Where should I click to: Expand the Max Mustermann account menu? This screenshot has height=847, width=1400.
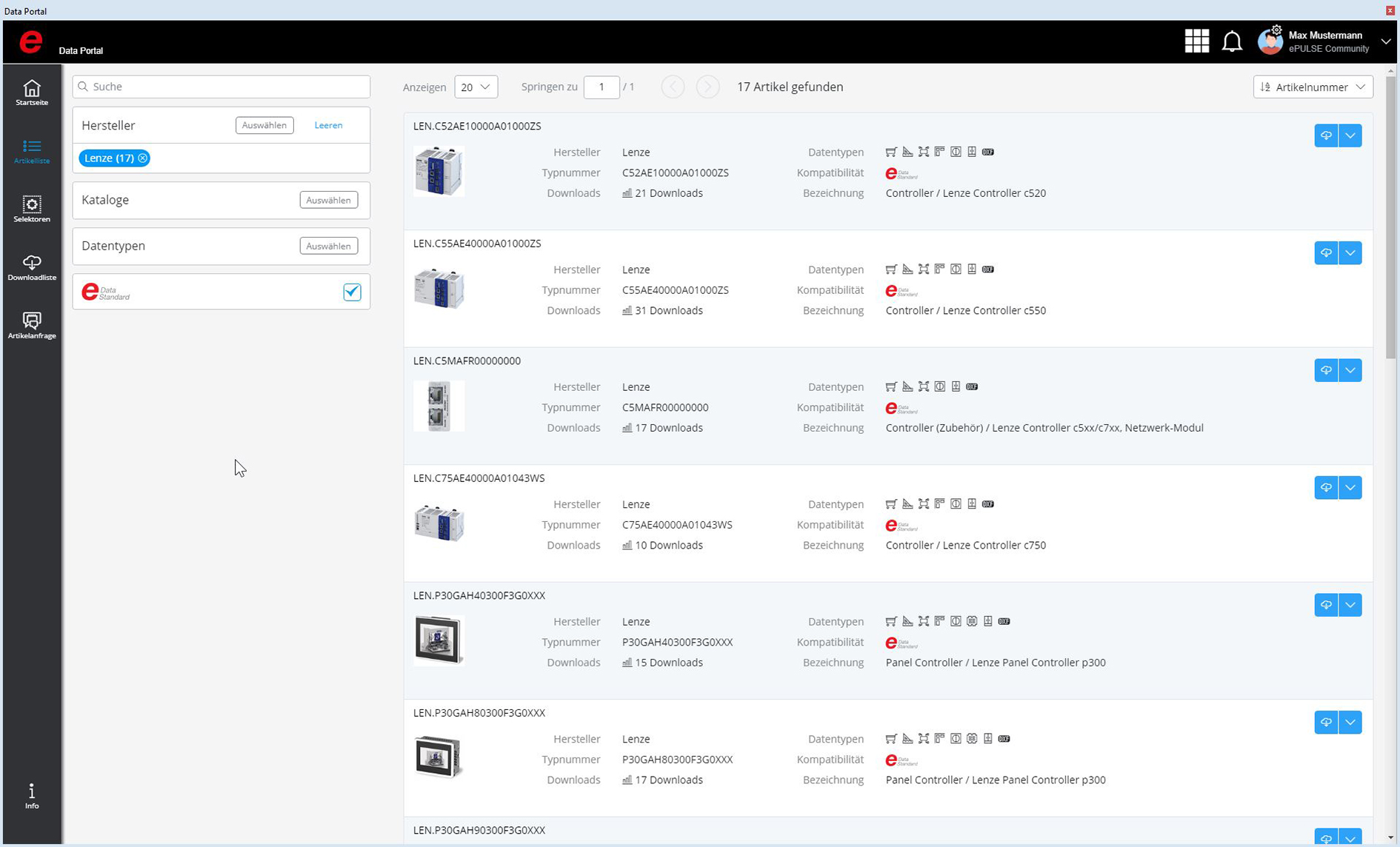pos(1385,41)
